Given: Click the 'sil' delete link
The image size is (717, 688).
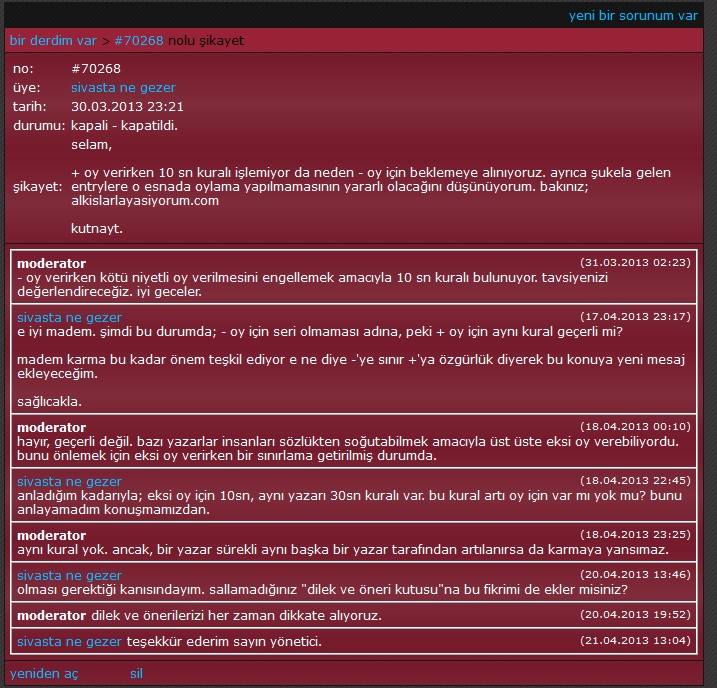Looking at the screenshot, I should click(136, 673).
